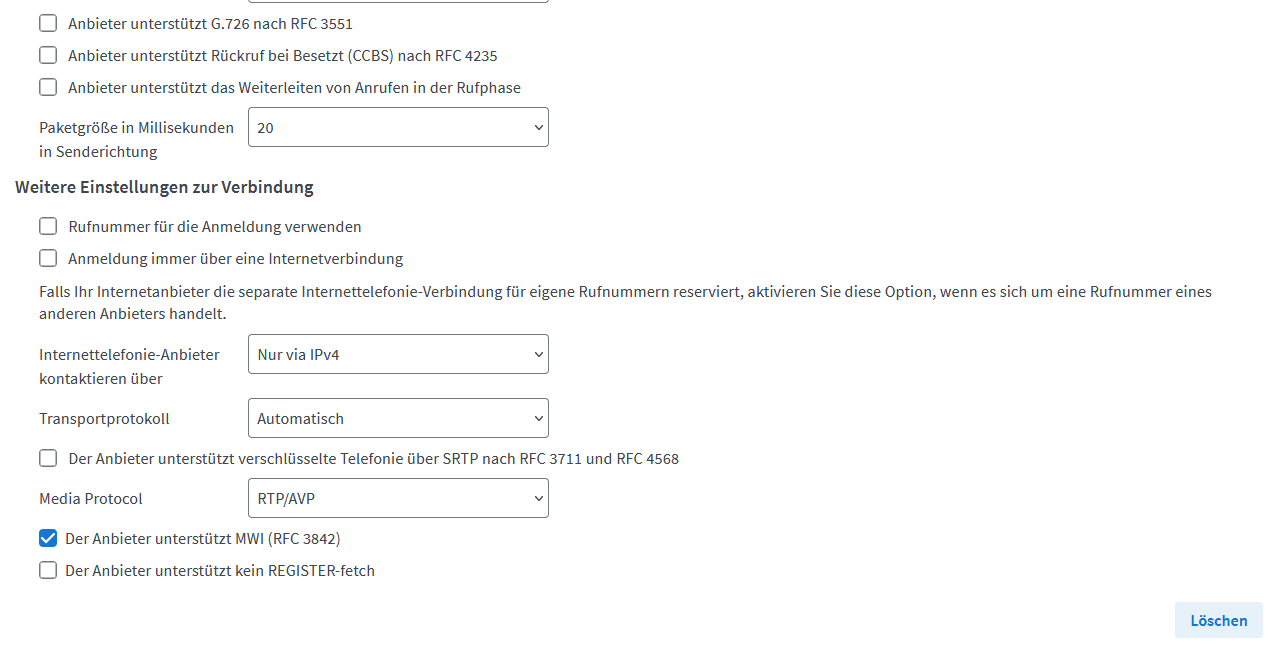Enable Rufnummer für die Anmeldung verwenden

(x=48, y=226)
